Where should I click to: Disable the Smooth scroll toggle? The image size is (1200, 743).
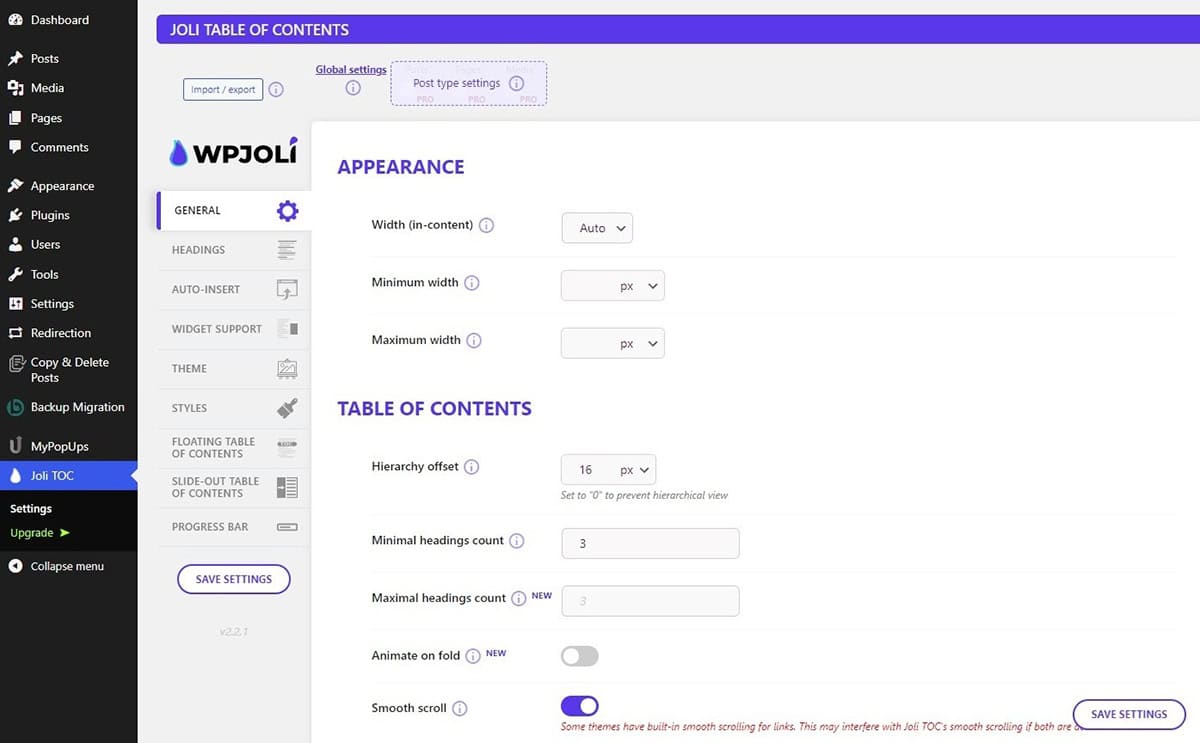click(x=580, y=706)
